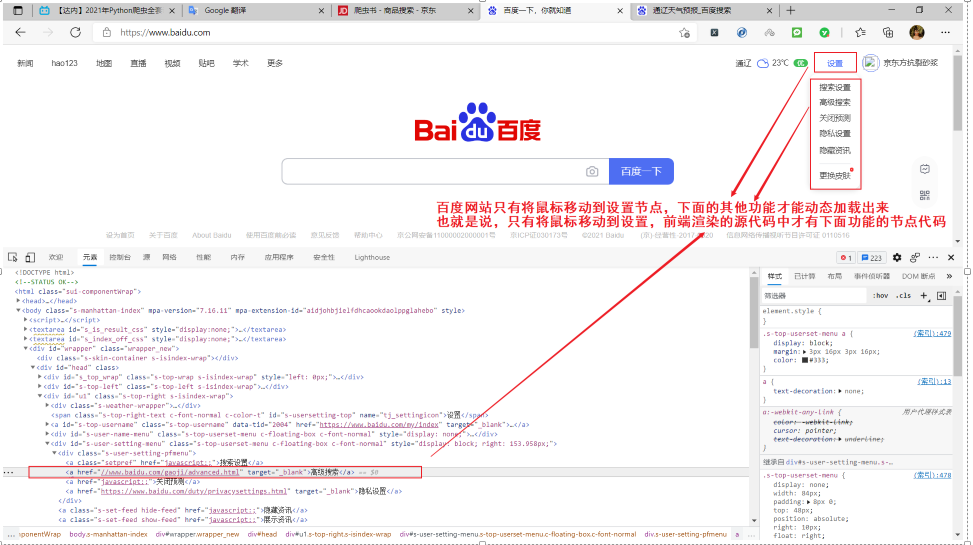
Task: Open the Baidu QR code icon
Action: (x=925, y=196)
